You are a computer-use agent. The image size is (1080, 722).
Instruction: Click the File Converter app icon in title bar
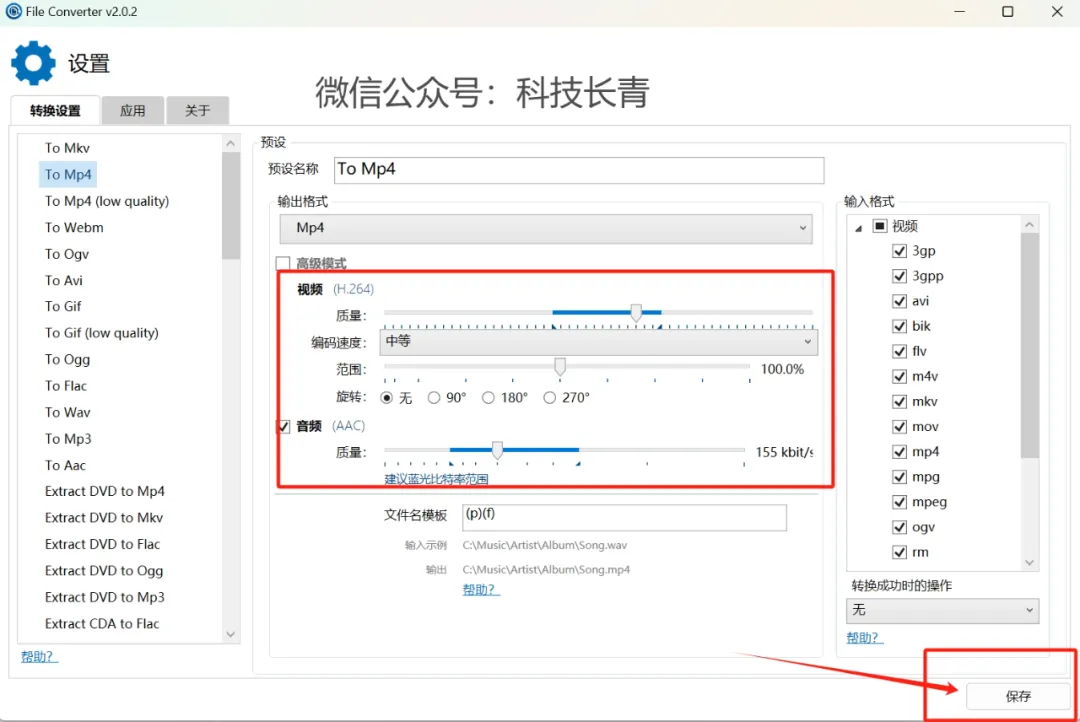point(14,12)
